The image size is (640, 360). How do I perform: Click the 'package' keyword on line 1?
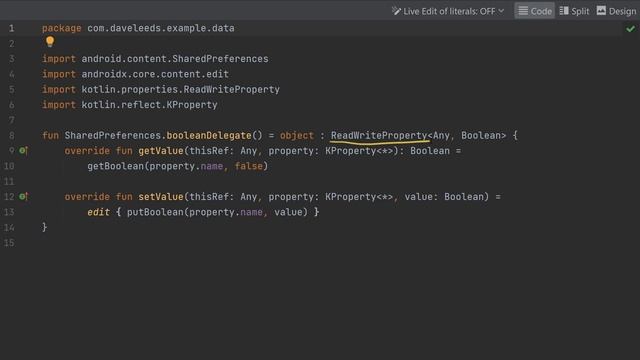(x=62, y=29)
